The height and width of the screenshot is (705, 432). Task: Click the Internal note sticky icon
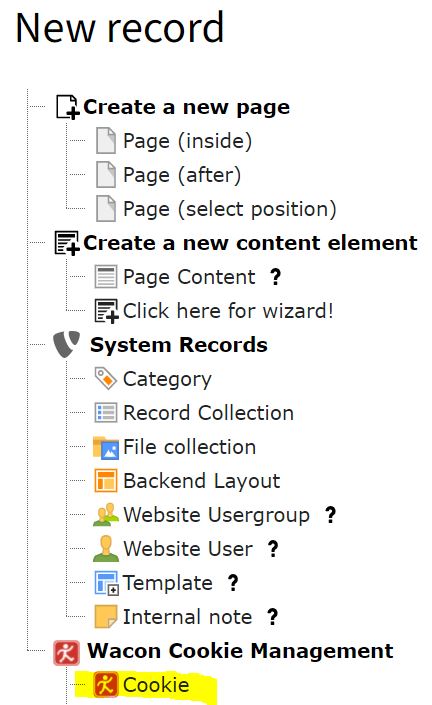point(106,616)
